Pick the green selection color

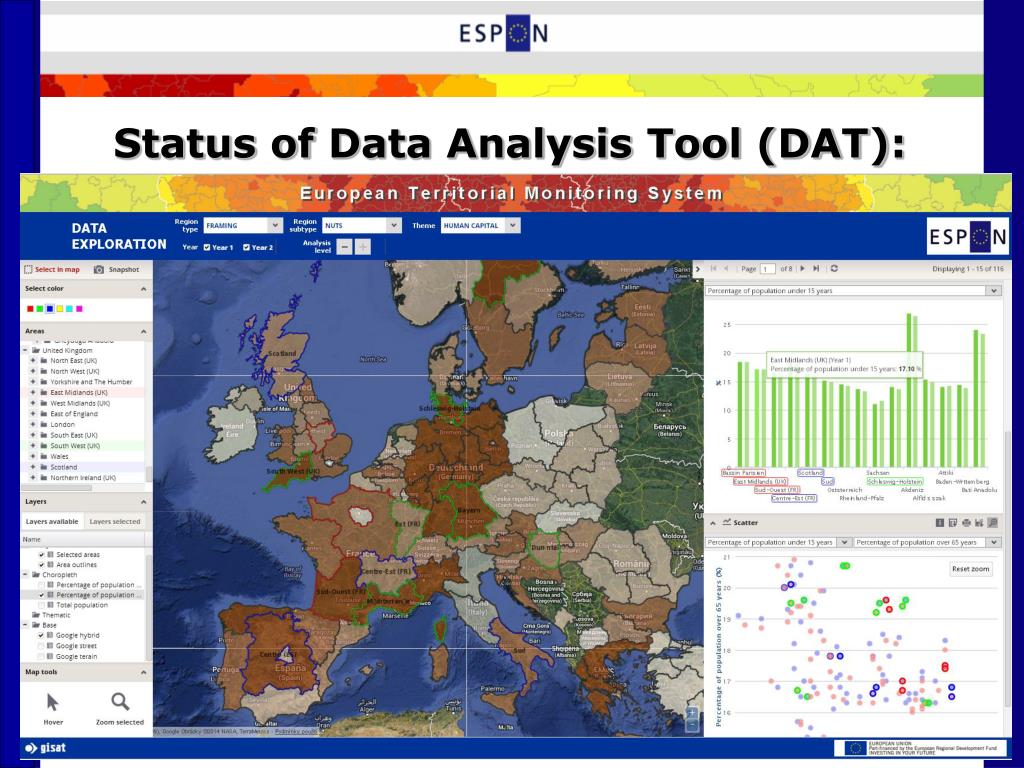(x=40, y=309)
